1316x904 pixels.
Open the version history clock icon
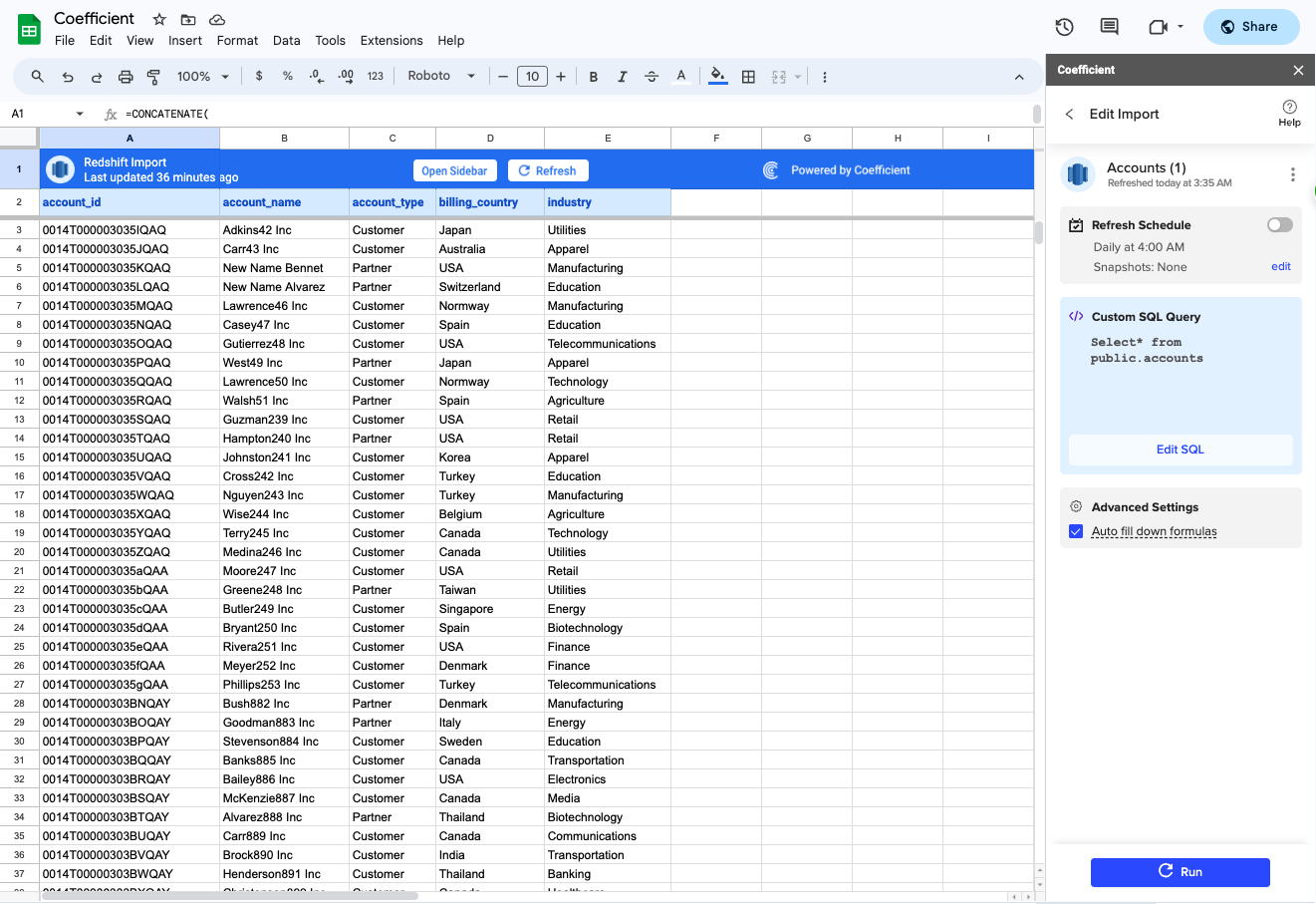(1064, 27)
